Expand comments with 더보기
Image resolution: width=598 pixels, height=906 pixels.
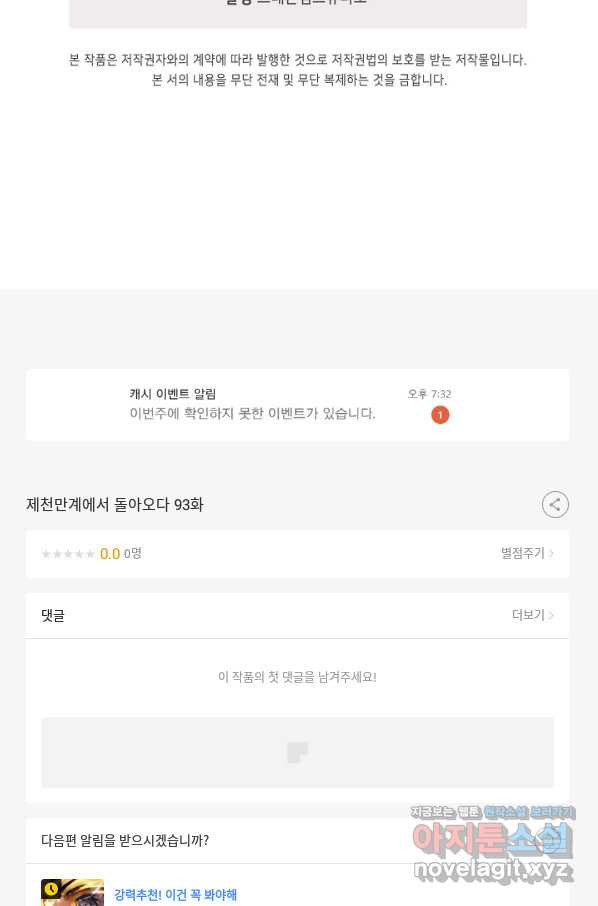tap(528, 615)
